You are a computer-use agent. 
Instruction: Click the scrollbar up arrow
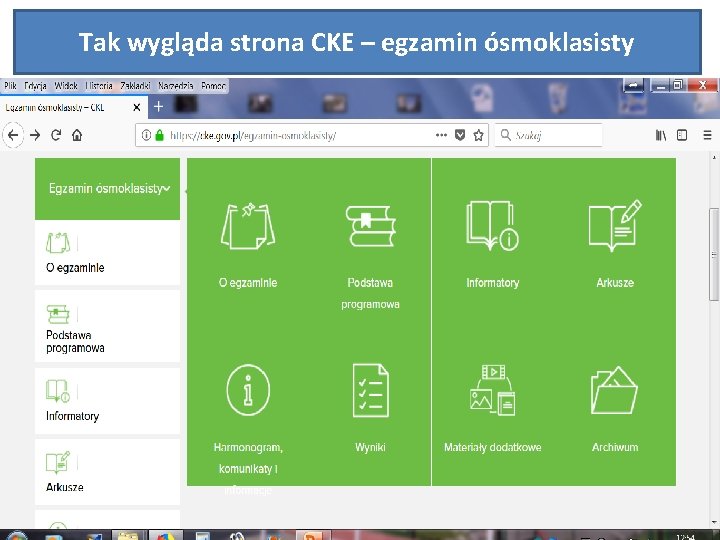coord(714,158)
